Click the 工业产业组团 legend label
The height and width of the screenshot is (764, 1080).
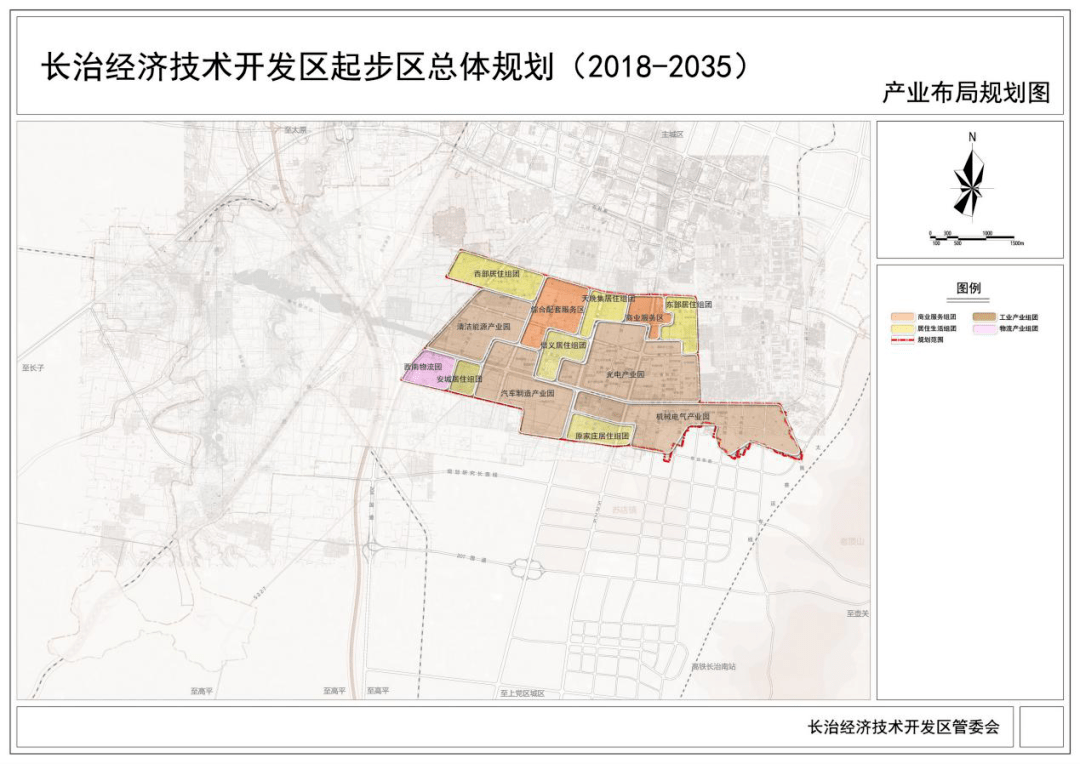coord(1018,317)
